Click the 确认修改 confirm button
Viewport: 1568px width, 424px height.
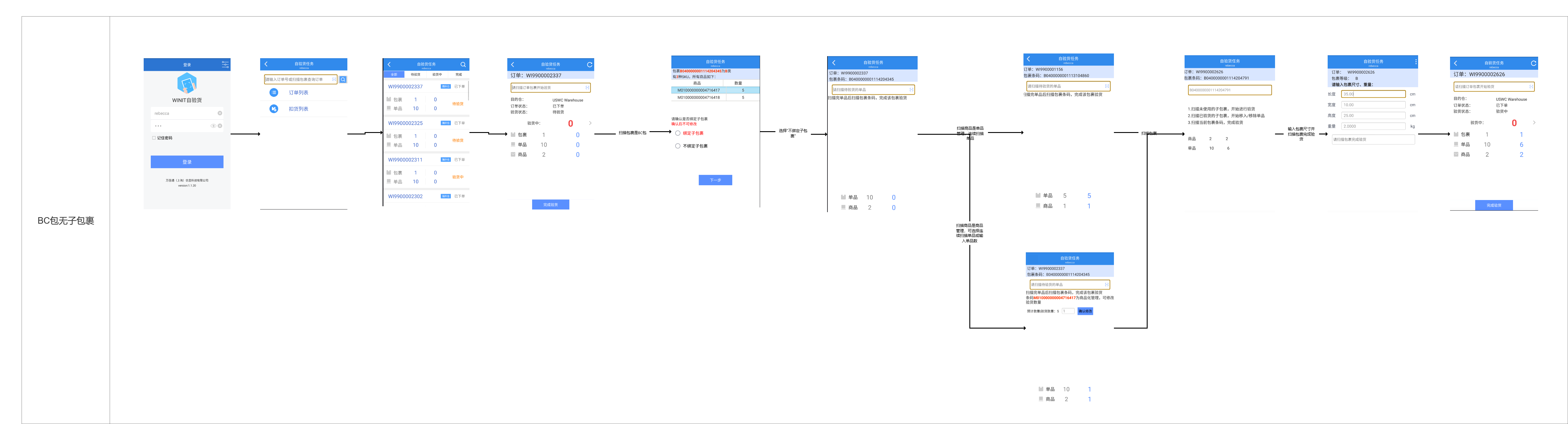tap(1085, 311)
